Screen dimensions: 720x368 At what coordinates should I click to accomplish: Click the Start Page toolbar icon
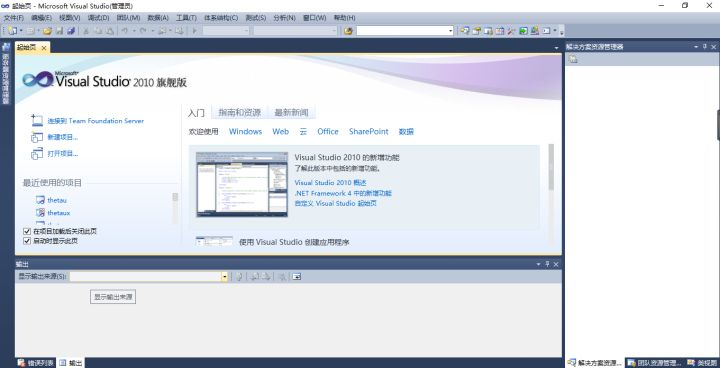coord(534,31)
